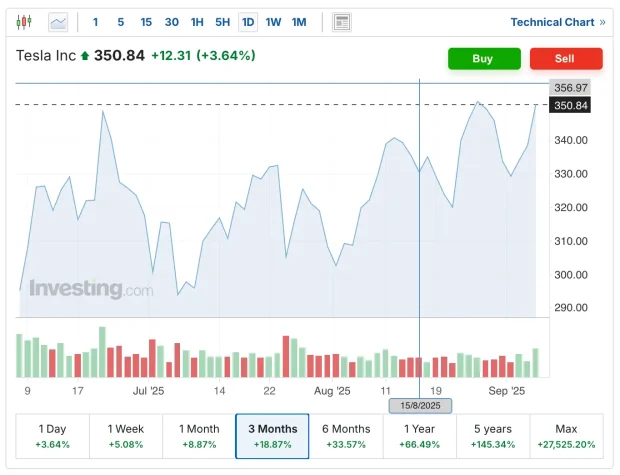Open the news overlay icon
620x475 pixels.
(342, 22)
